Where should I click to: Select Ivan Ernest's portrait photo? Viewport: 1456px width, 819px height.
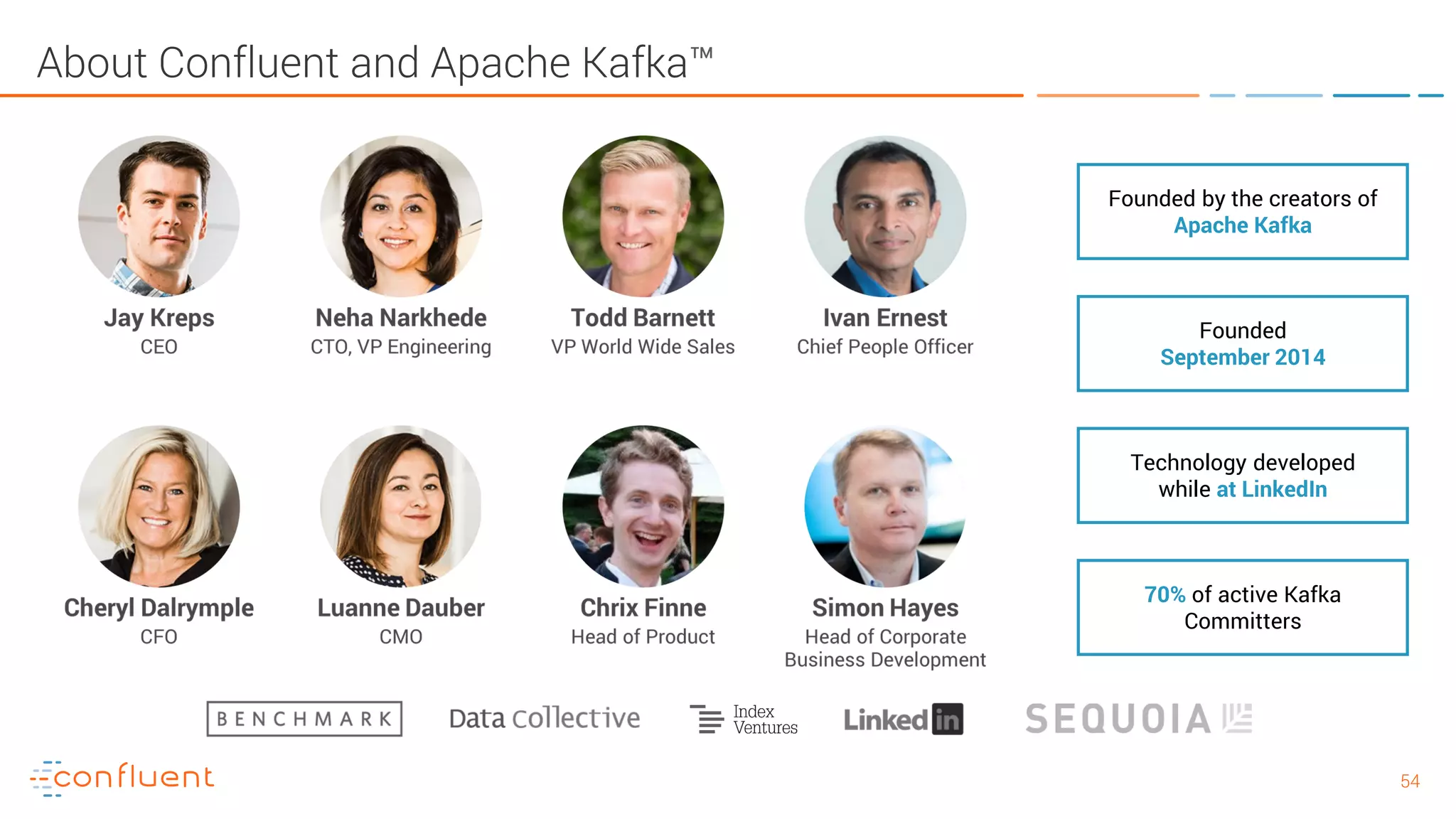point(885,216)
